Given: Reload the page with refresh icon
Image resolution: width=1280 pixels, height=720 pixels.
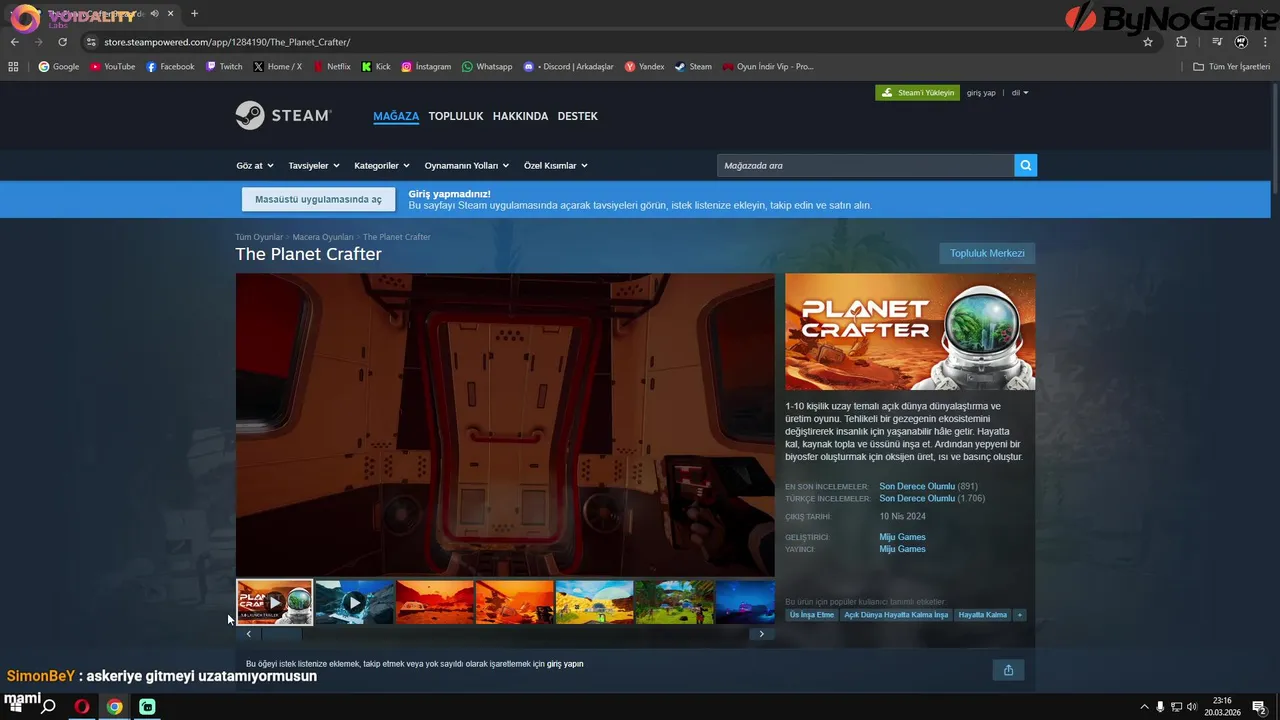Looking at the screenshot, I should point(62,42).
